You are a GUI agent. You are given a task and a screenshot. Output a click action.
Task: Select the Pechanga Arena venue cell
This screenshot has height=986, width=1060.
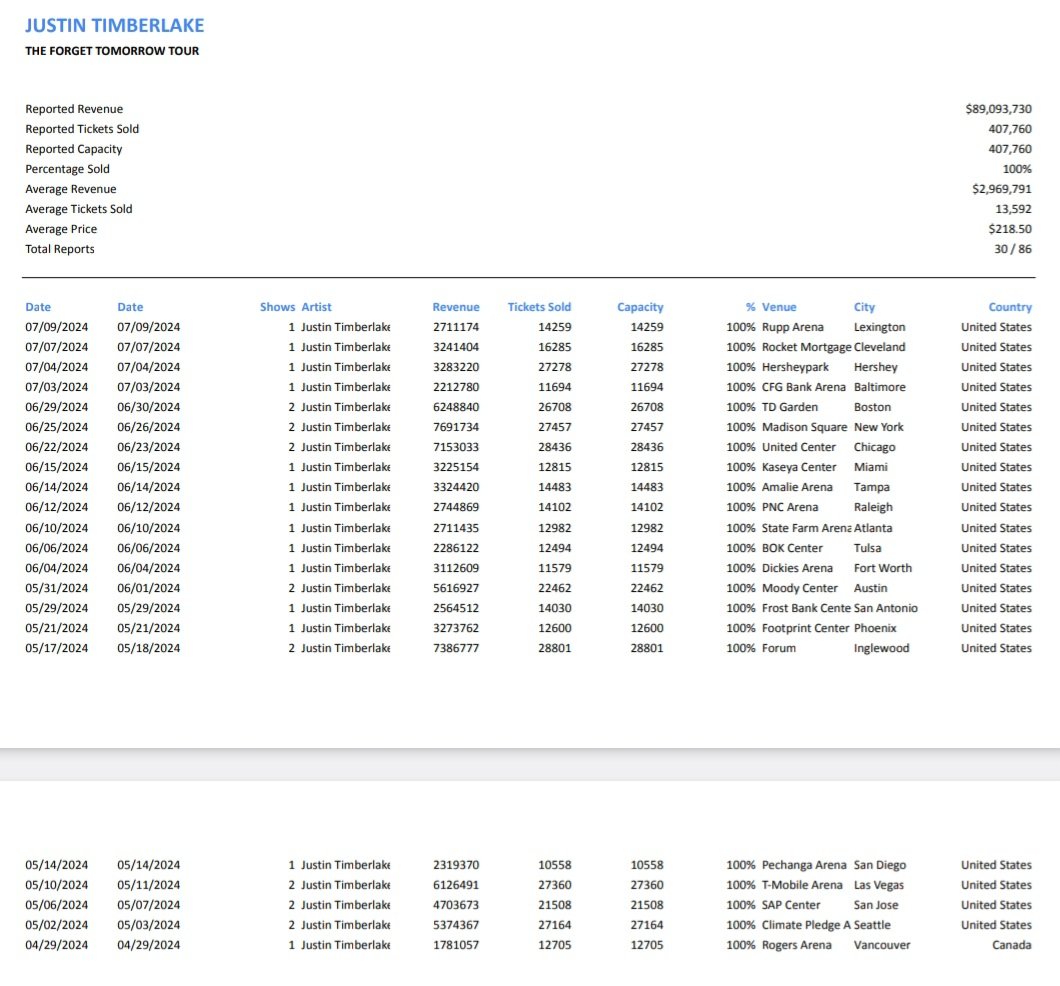[804, 865]
